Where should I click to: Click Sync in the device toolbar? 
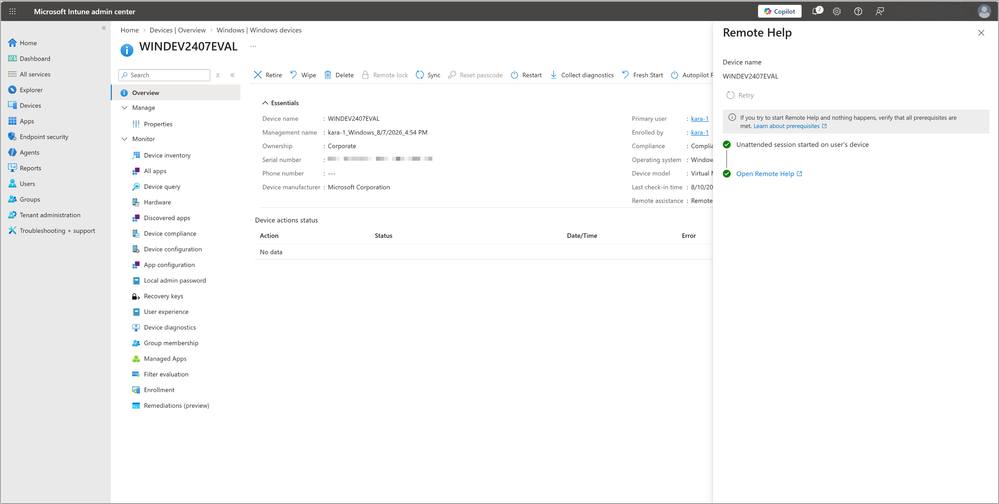[428, 75]
